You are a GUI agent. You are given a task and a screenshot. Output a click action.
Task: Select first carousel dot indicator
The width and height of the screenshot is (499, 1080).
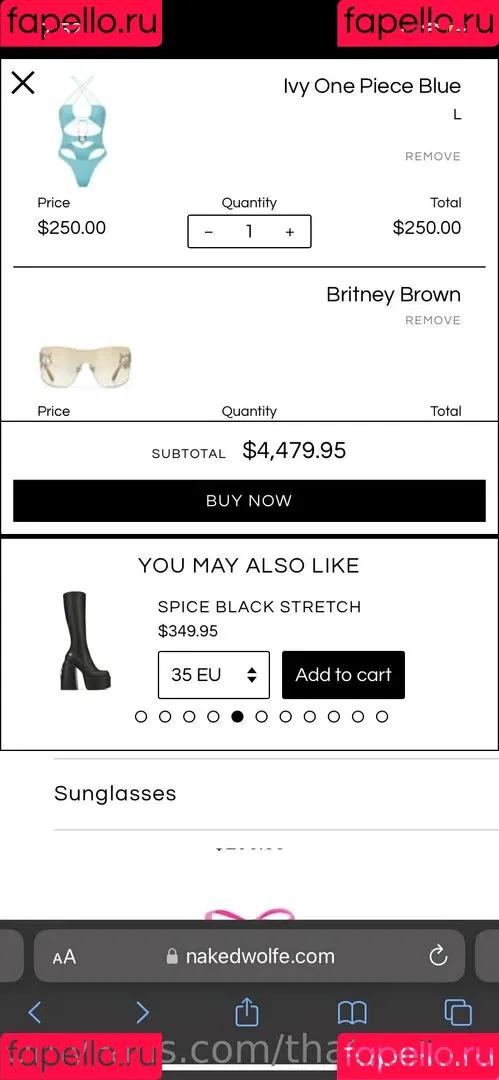pyautogui.click(x=141, y=716)
